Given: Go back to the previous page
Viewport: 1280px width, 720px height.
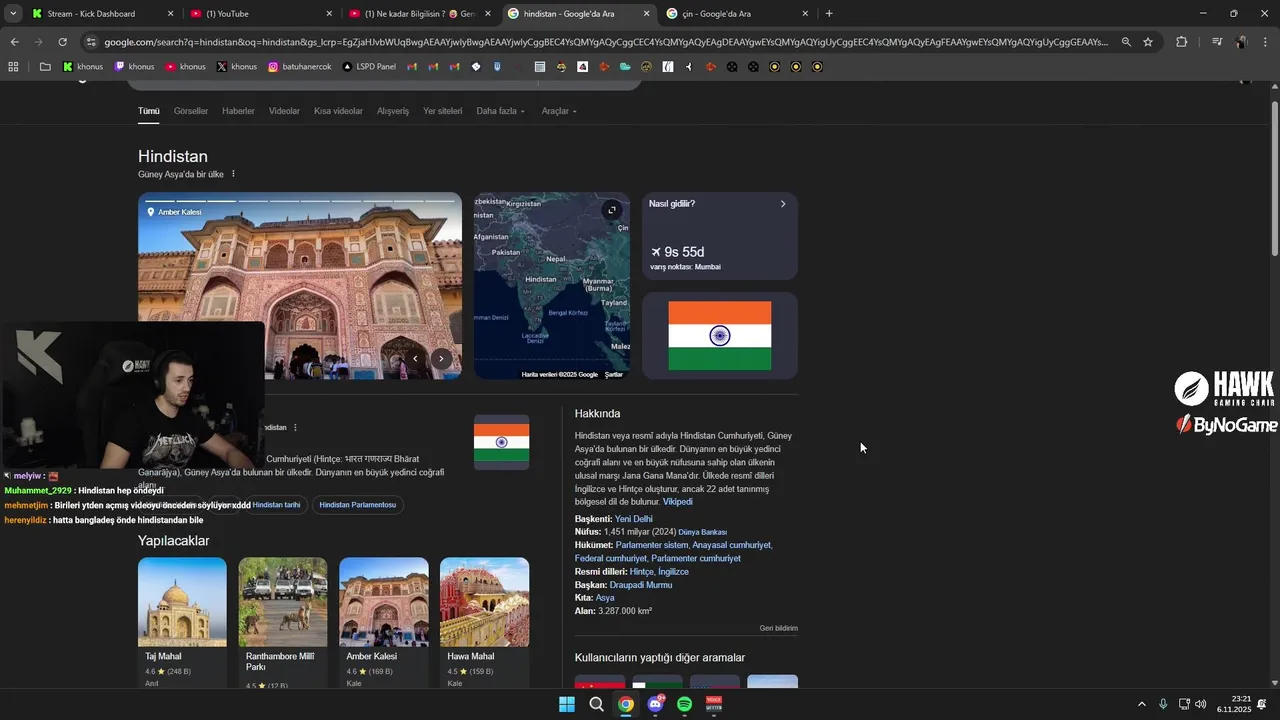Looking at the screenshot, I should point(14,42).
